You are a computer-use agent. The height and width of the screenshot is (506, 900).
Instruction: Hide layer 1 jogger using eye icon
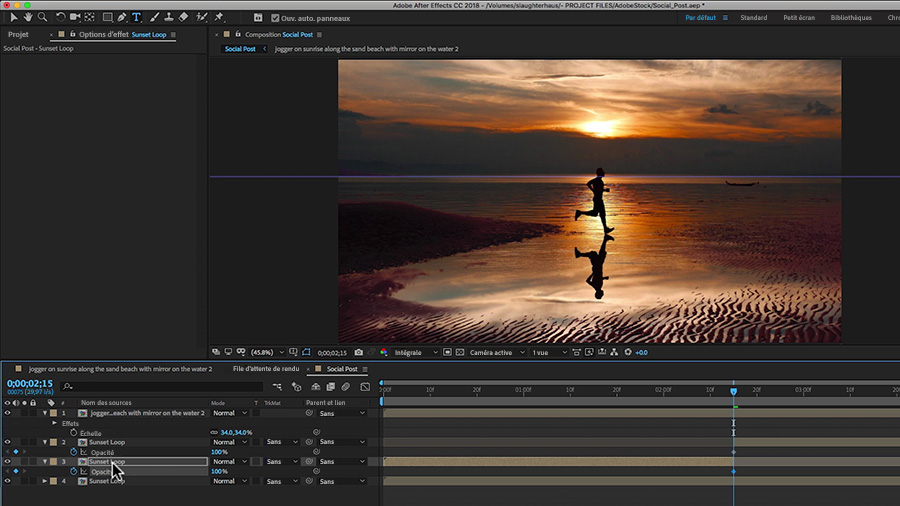7,413
